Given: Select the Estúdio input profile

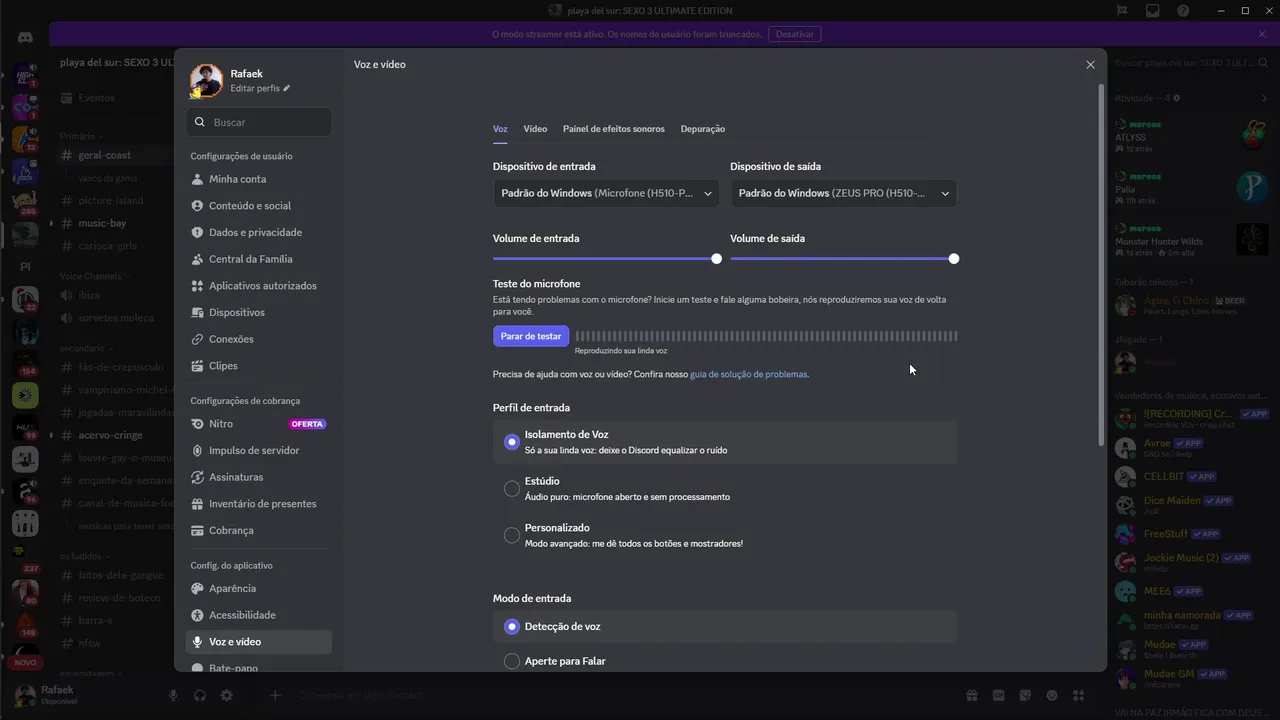Looking at the screenshot, I should point(512,488).
